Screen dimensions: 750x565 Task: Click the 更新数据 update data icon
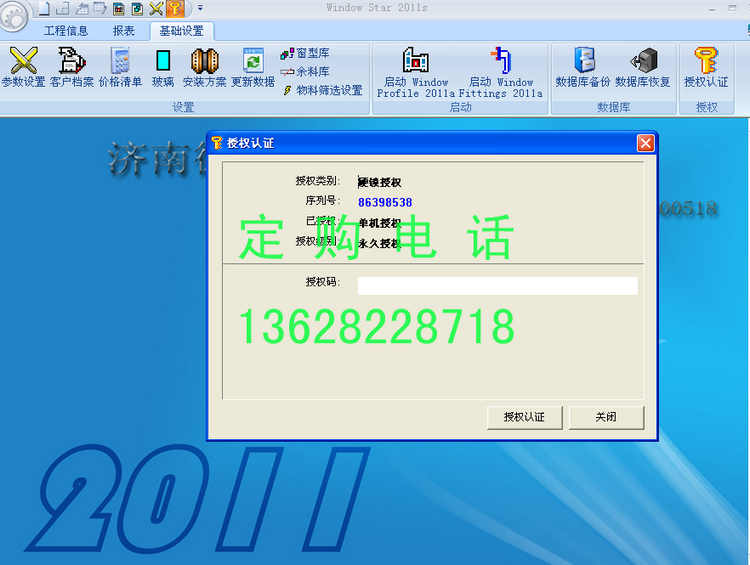253,67
